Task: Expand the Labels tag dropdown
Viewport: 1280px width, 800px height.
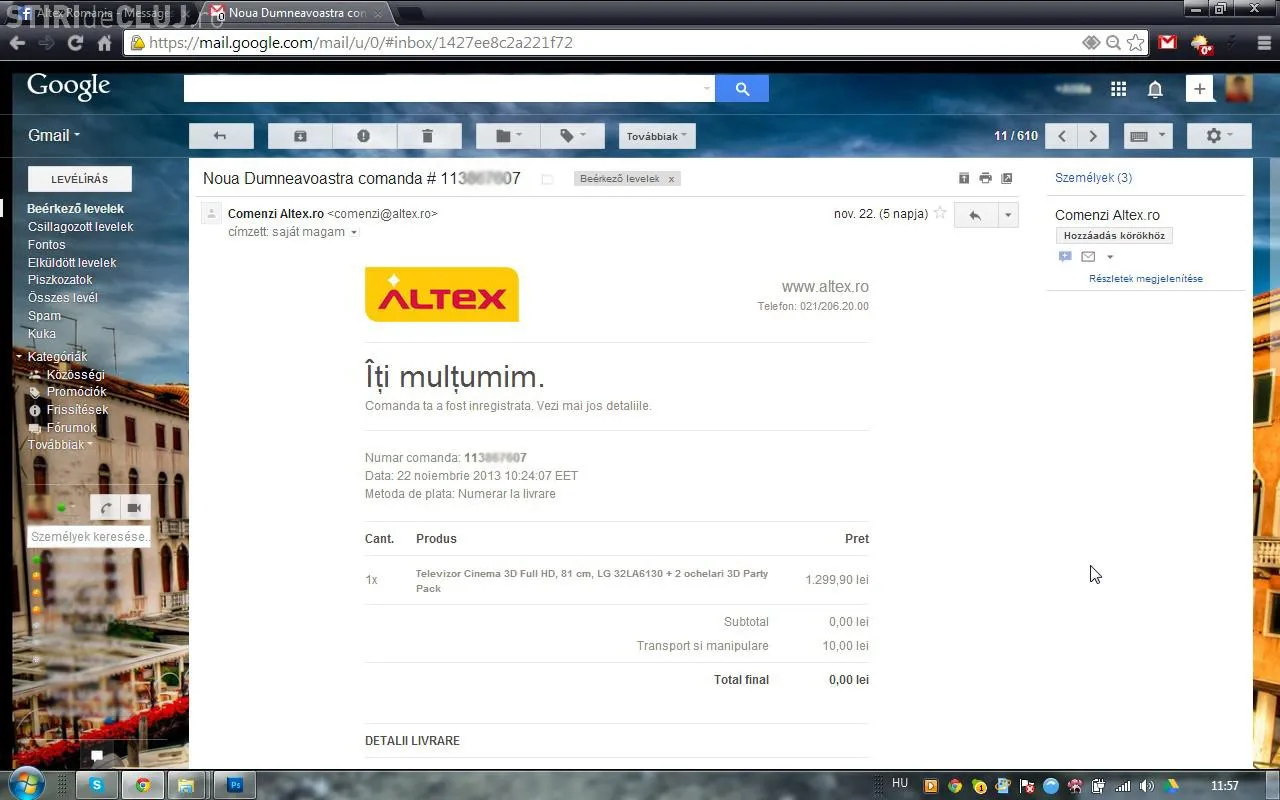Action: click(x=573, y=136)
